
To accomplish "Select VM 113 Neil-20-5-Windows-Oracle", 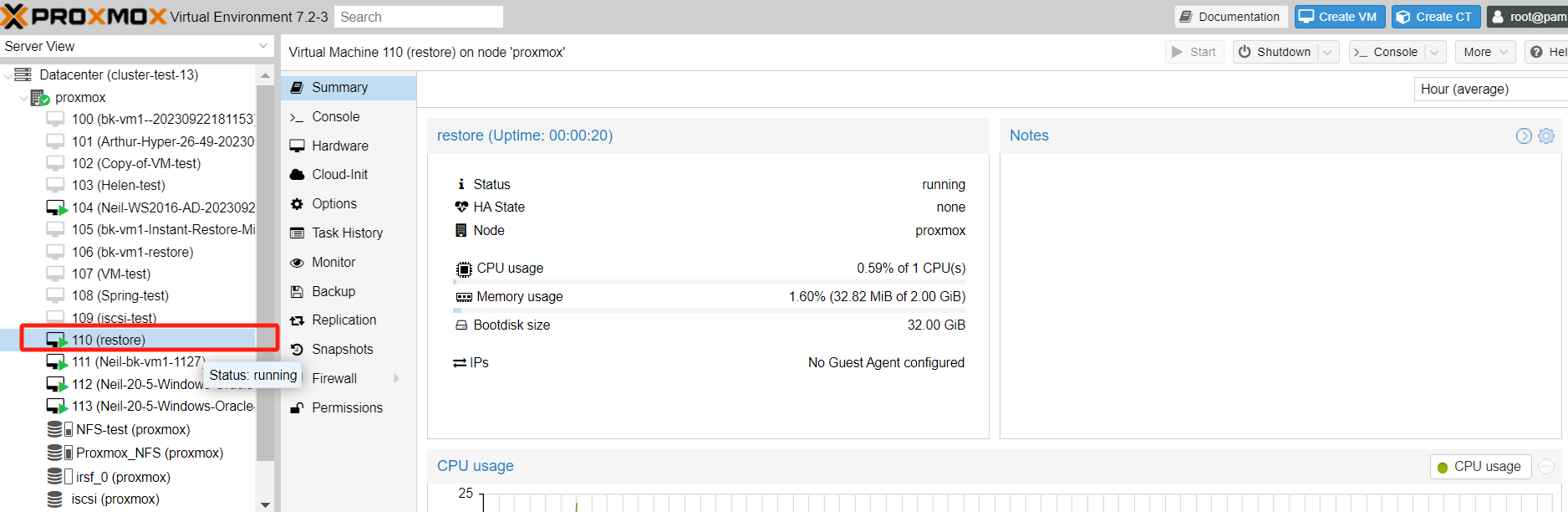I will (x=163, y=406).
